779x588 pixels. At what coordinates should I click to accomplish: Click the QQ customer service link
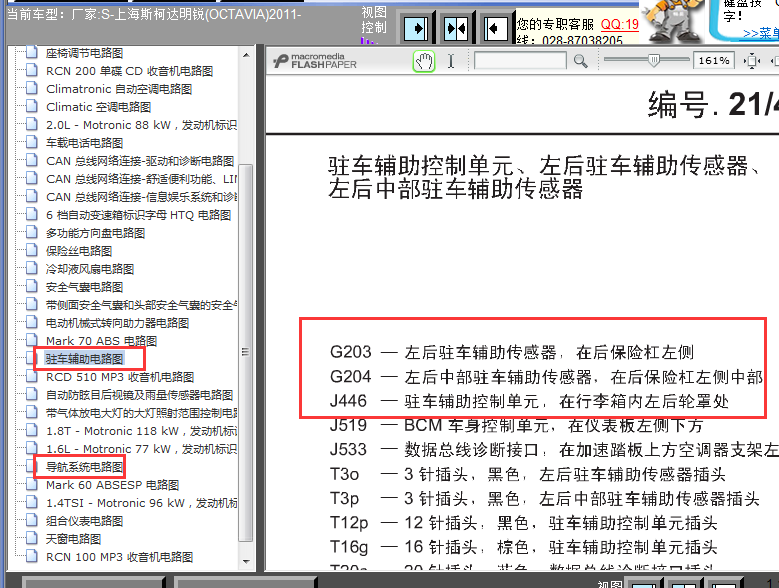(x=620, y=24)
